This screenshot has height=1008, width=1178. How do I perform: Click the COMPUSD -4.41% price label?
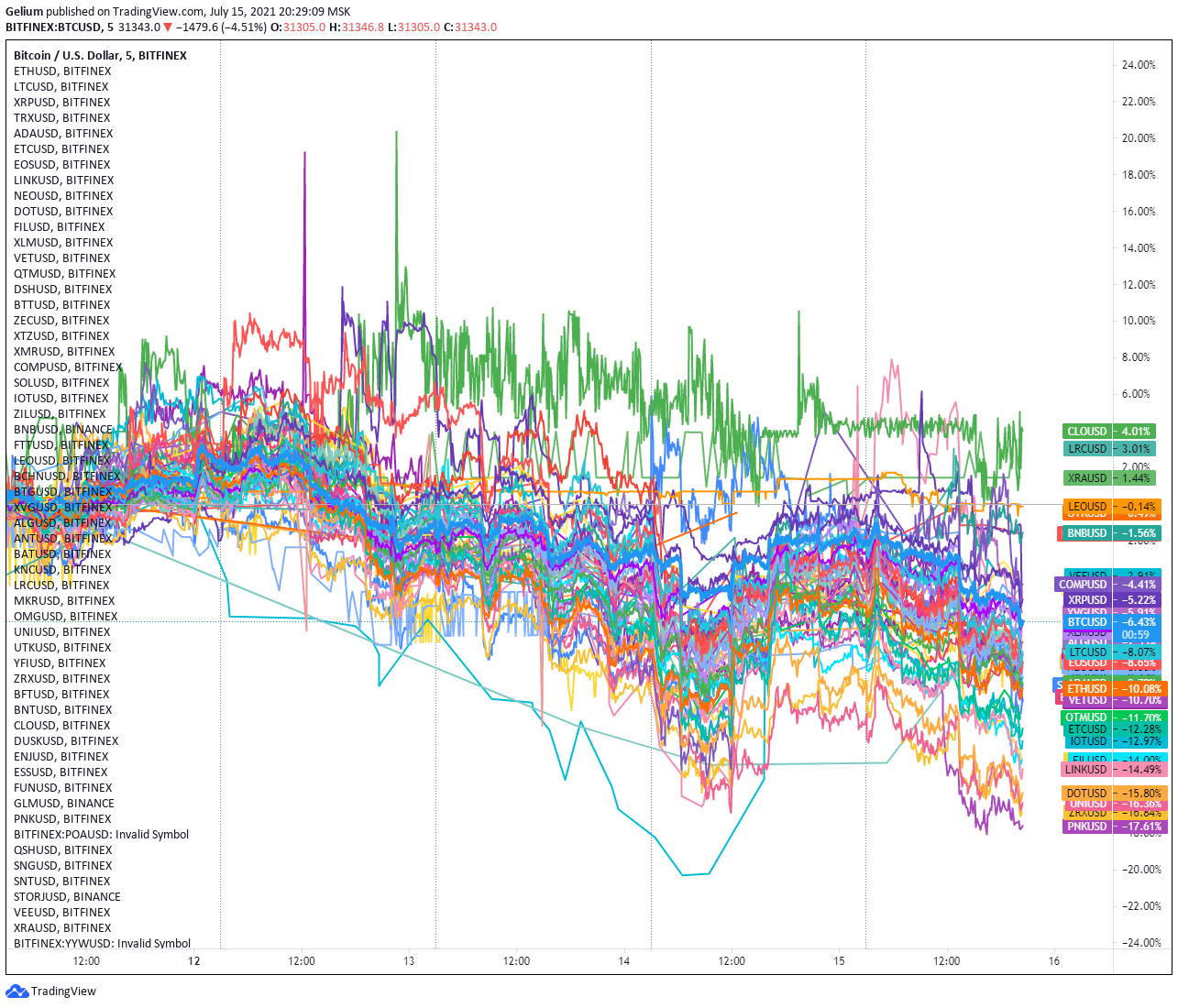[1107, 585]
